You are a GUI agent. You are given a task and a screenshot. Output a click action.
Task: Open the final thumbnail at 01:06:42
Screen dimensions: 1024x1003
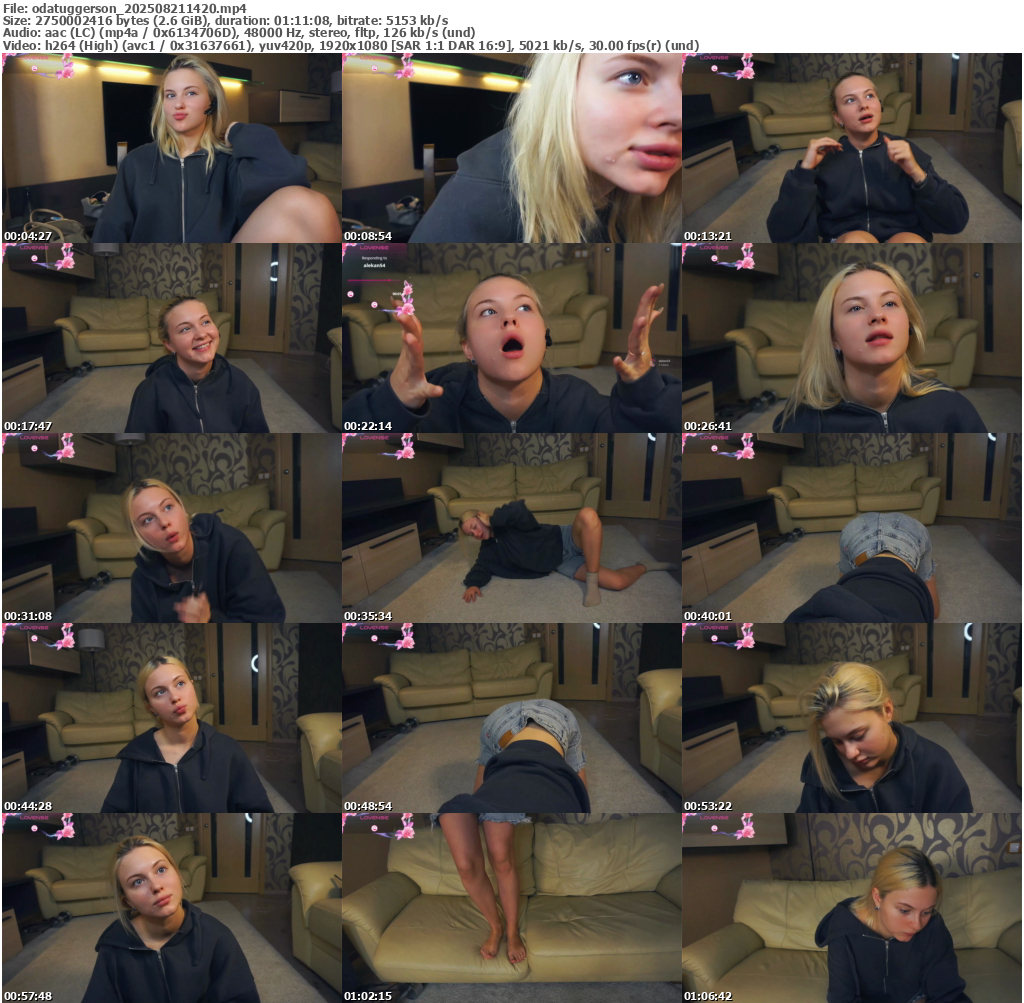point(851,908)
